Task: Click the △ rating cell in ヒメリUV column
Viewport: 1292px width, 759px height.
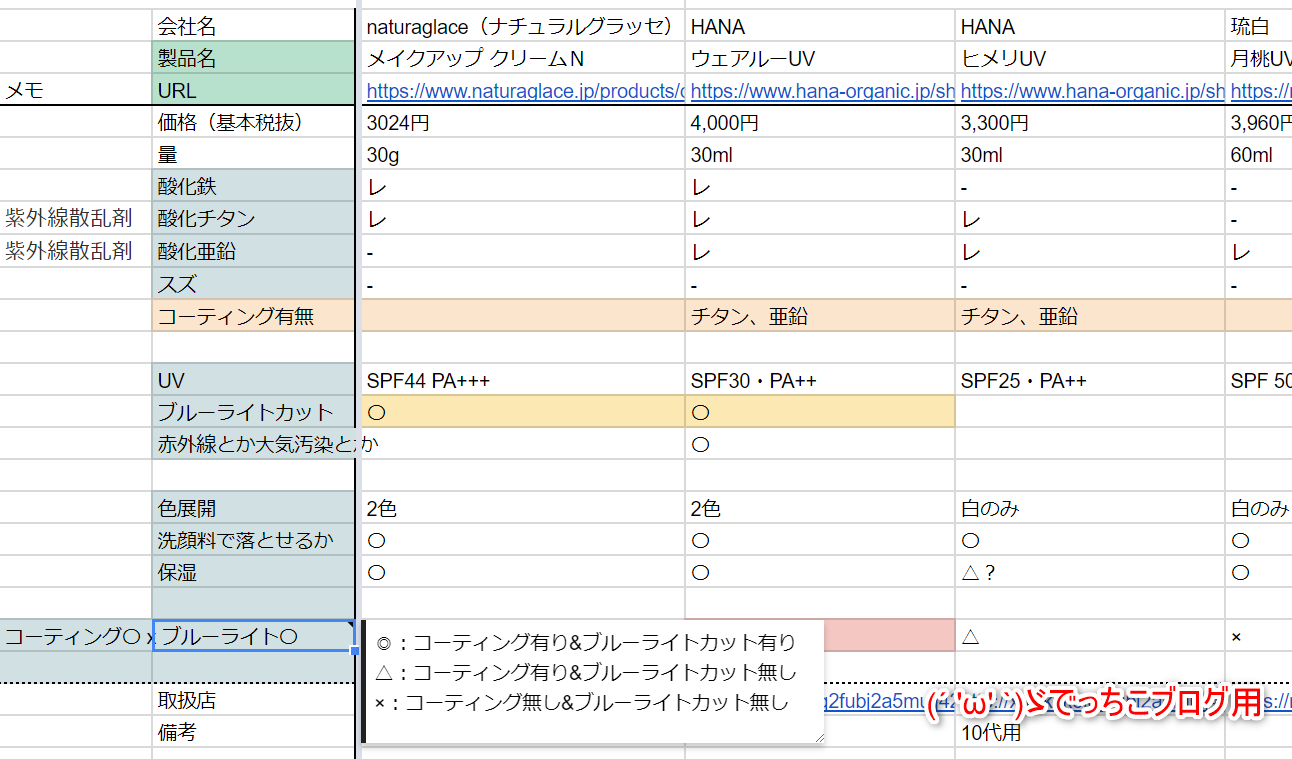Action: click(1090, 636)
